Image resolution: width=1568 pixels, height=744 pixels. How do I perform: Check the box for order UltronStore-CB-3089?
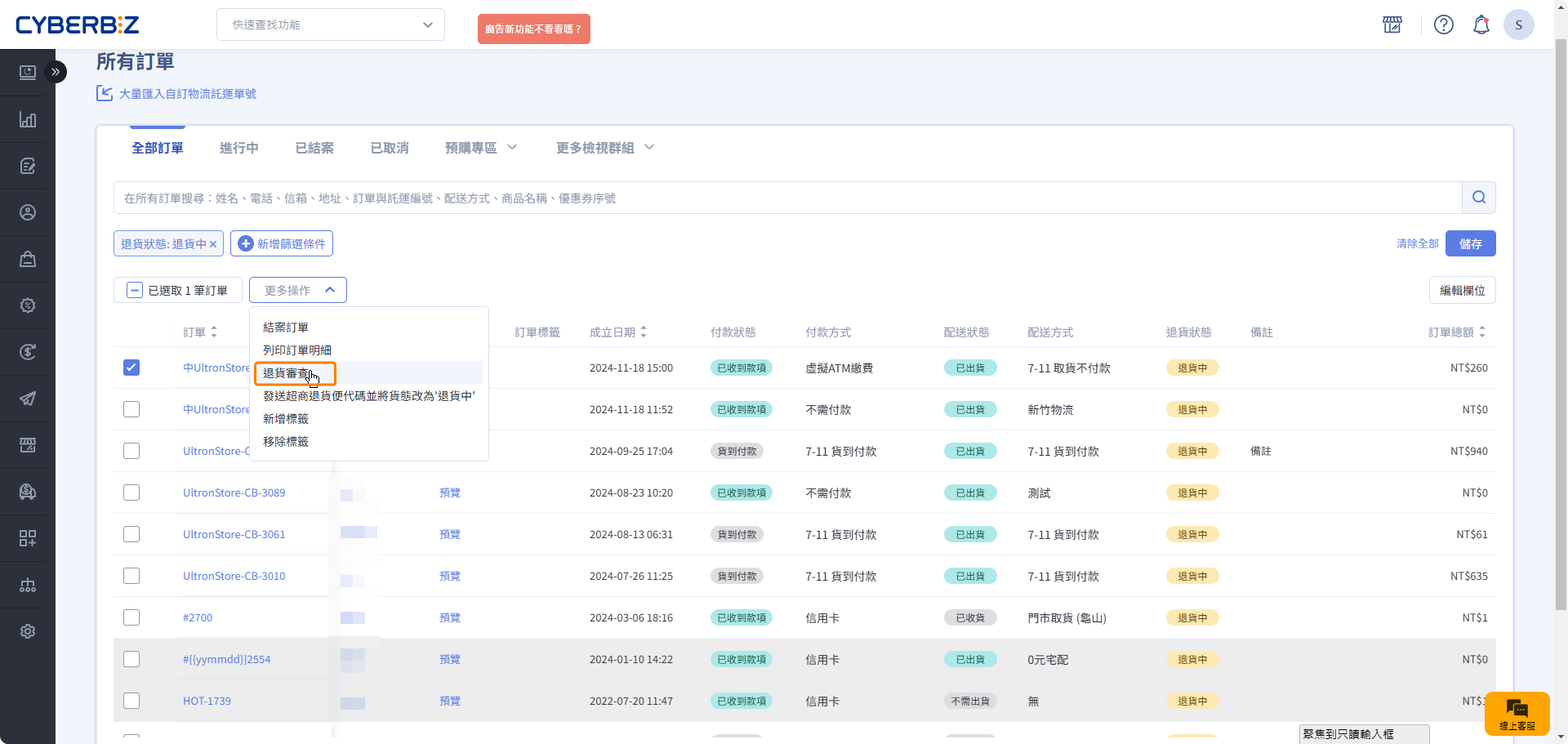point(131,492)
